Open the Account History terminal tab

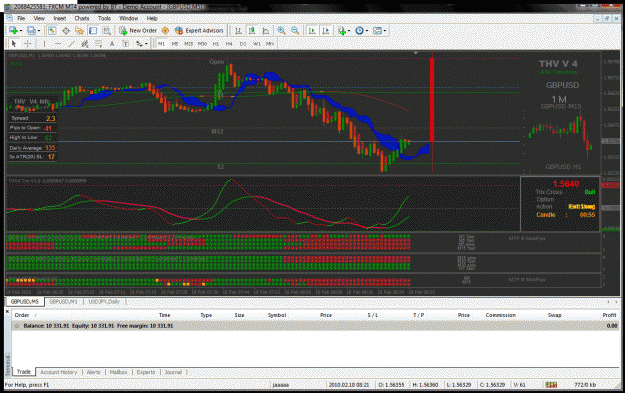pos(59,372)
